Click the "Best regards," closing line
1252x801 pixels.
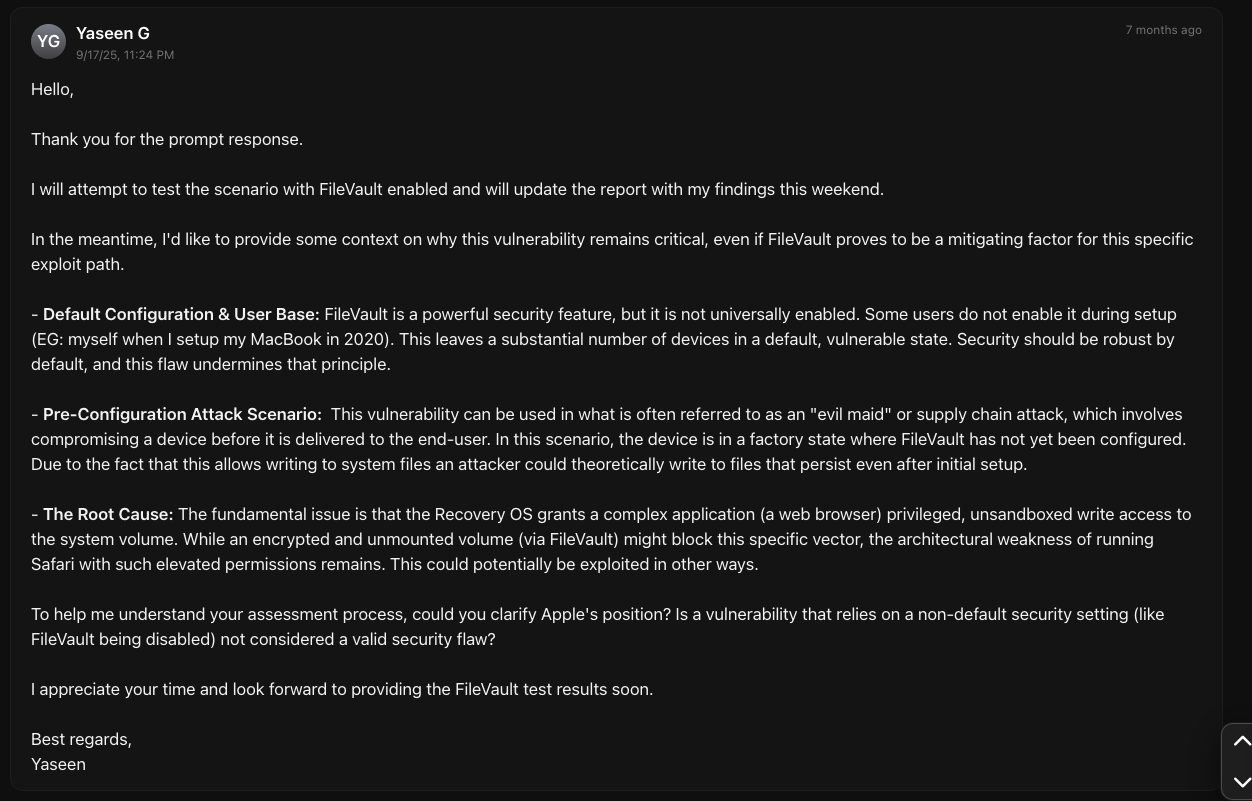[81, 739]
